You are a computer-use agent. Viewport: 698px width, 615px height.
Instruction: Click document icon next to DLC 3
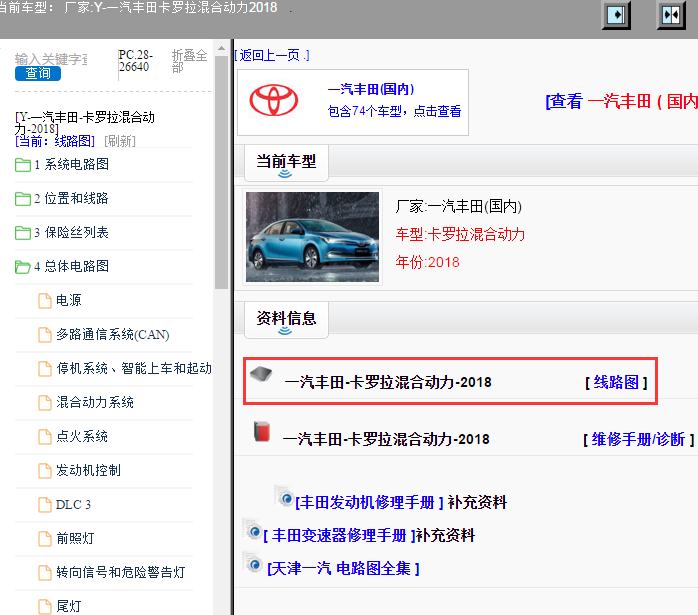(x=45, y=505)
